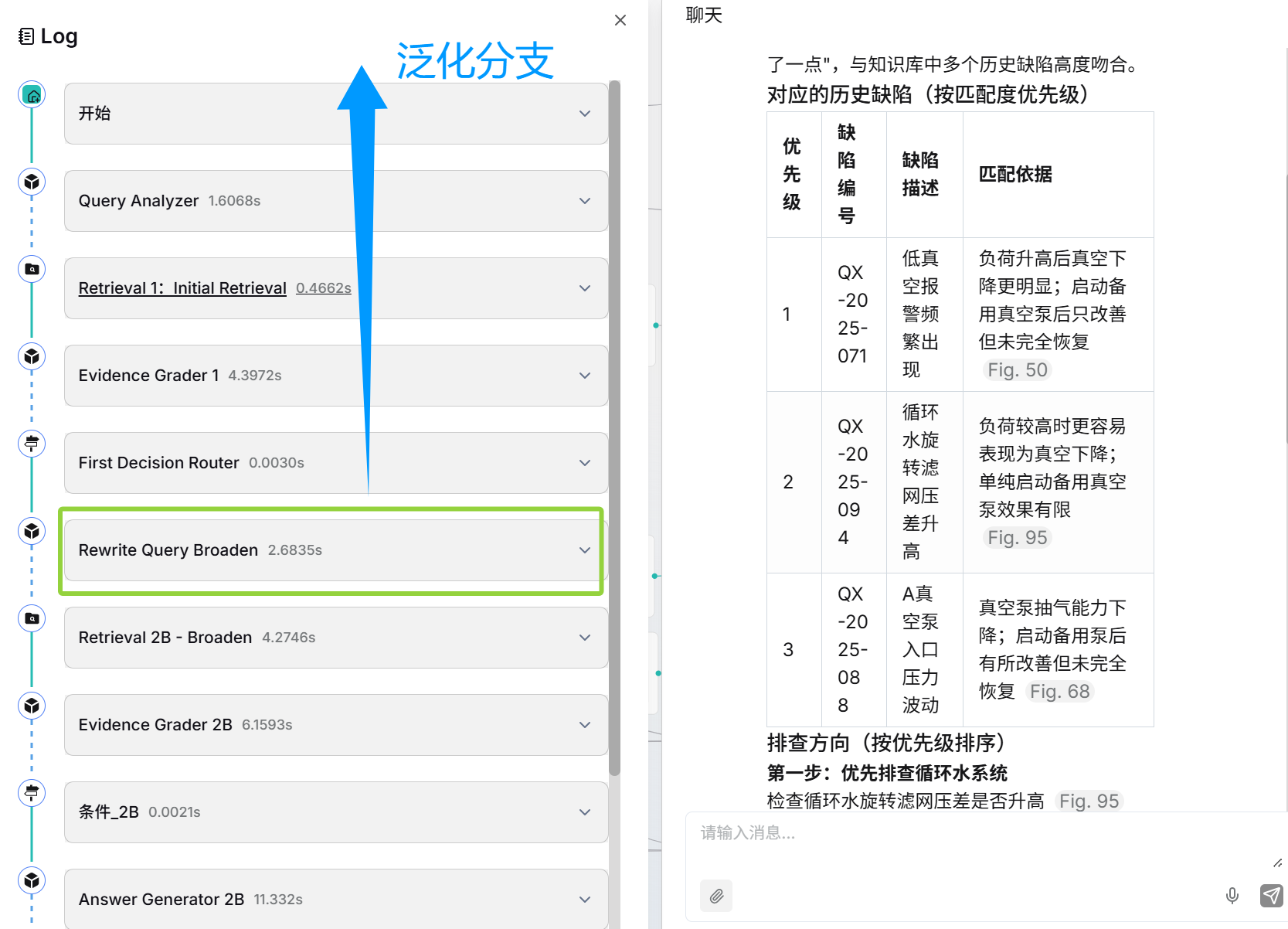Click the start node home icon
This screenshot has height=929, width=1288.
pyautogui.click(x=32, y=95)
